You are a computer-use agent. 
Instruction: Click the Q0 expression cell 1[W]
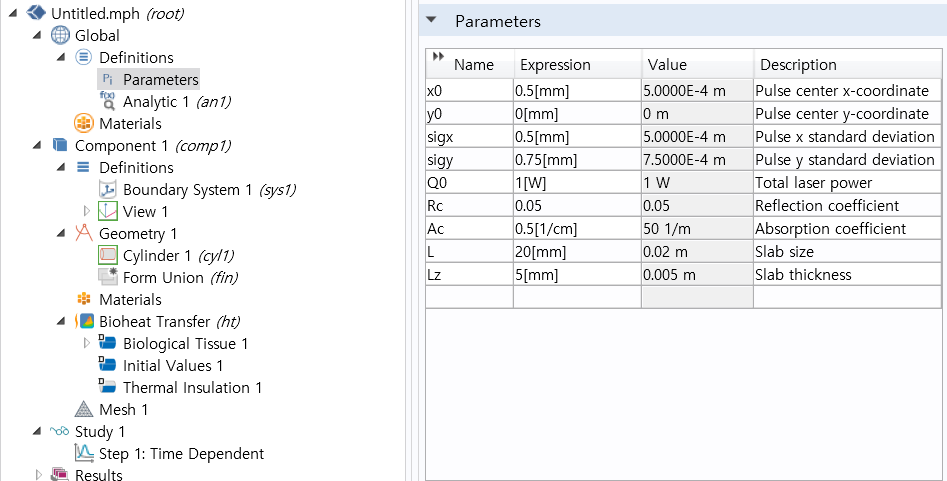click(576, 183)
